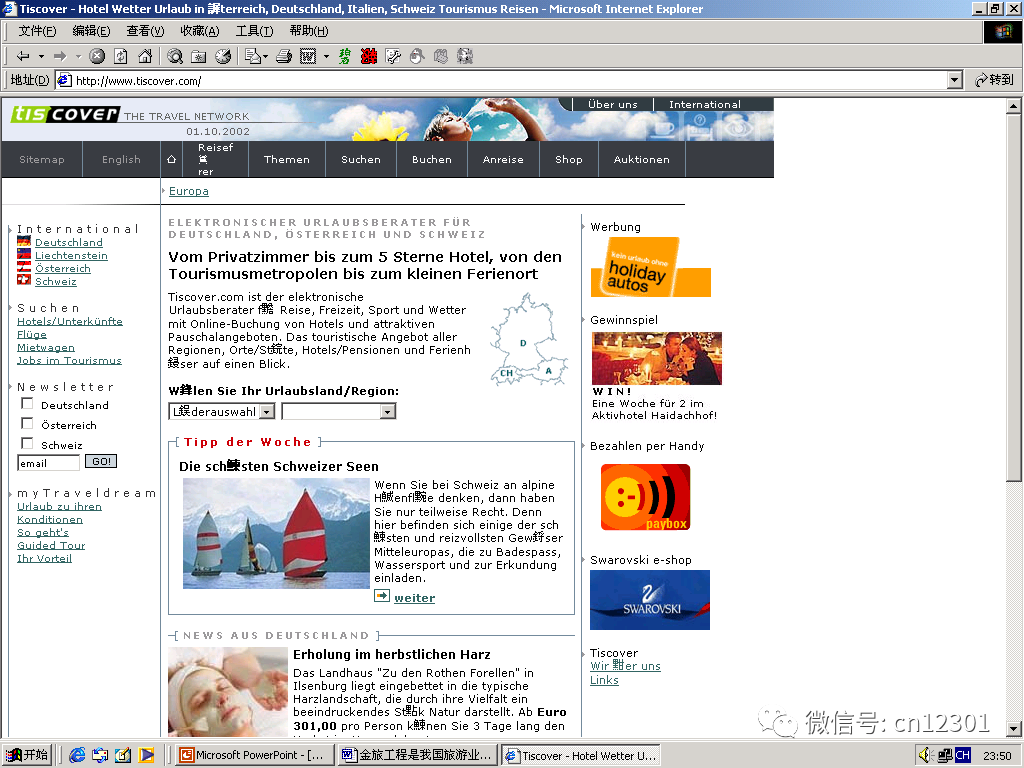The width and height of the screenshot is (1024, 768).
Task: Open the Hotels/Unterkünfte link
Action: coord(70,321)
